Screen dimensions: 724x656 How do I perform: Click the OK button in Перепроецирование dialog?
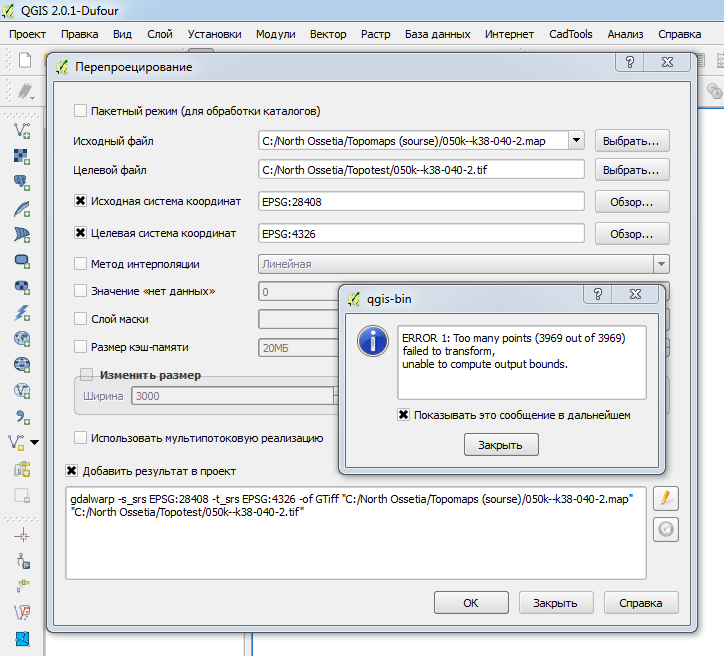click(x=471, y=602)
